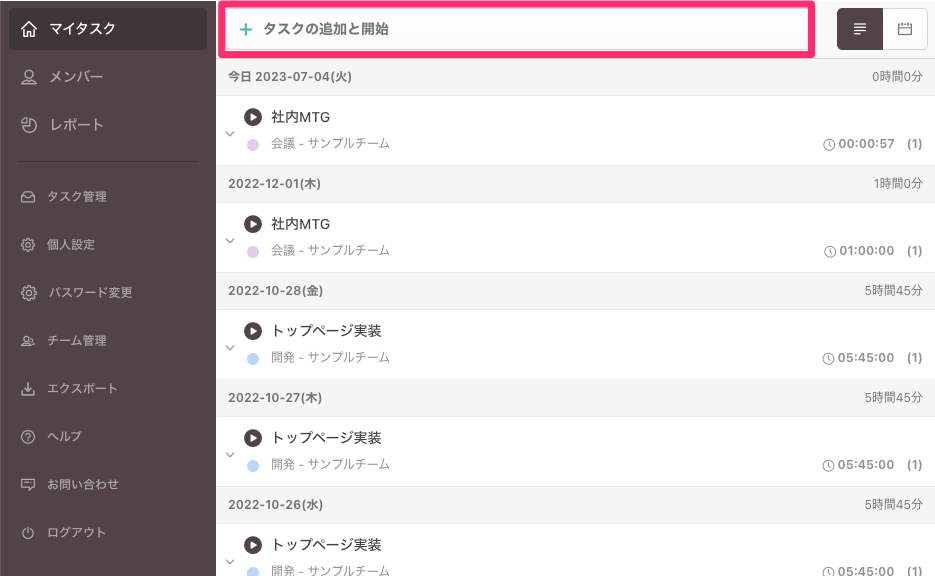Screen dimensions: 935x576
Task: Click the blue 開発 category dot on 2022-10-27
Action: 253,465
